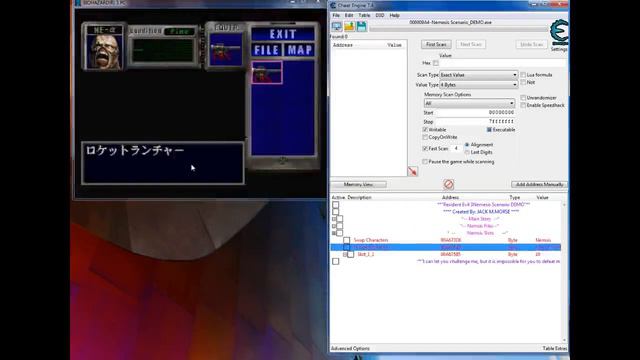
Task: Click the open folder load table icon
Action: (x=349, y=27)
